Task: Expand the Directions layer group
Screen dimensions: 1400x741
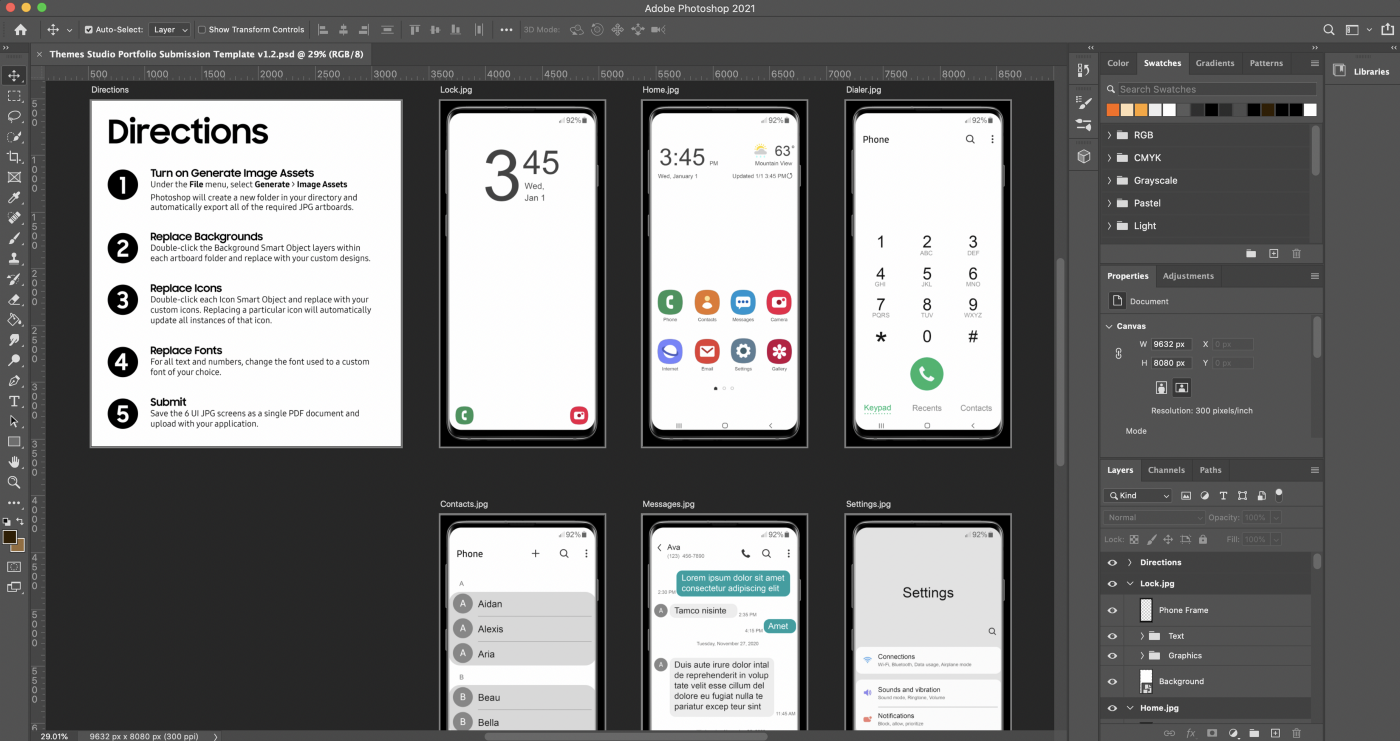Action: point(1130,562)
